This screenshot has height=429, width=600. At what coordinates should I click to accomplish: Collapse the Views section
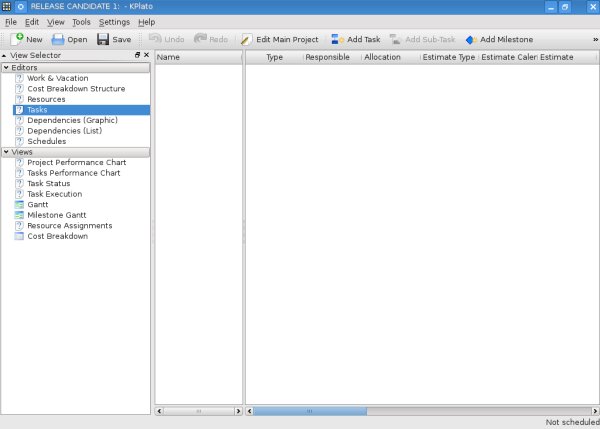click(x=6, y=152)
